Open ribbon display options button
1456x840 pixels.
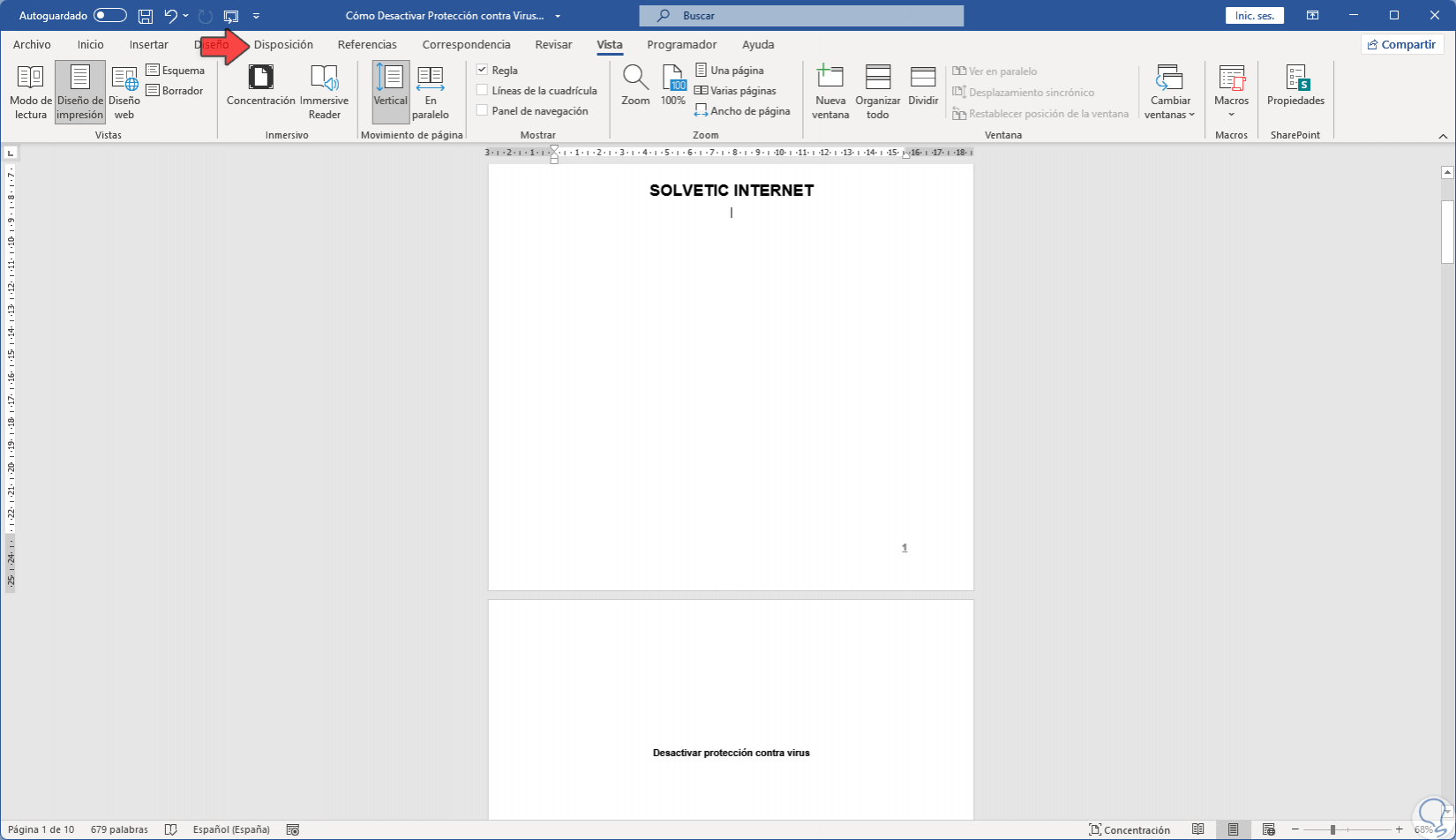(1313, 16)
